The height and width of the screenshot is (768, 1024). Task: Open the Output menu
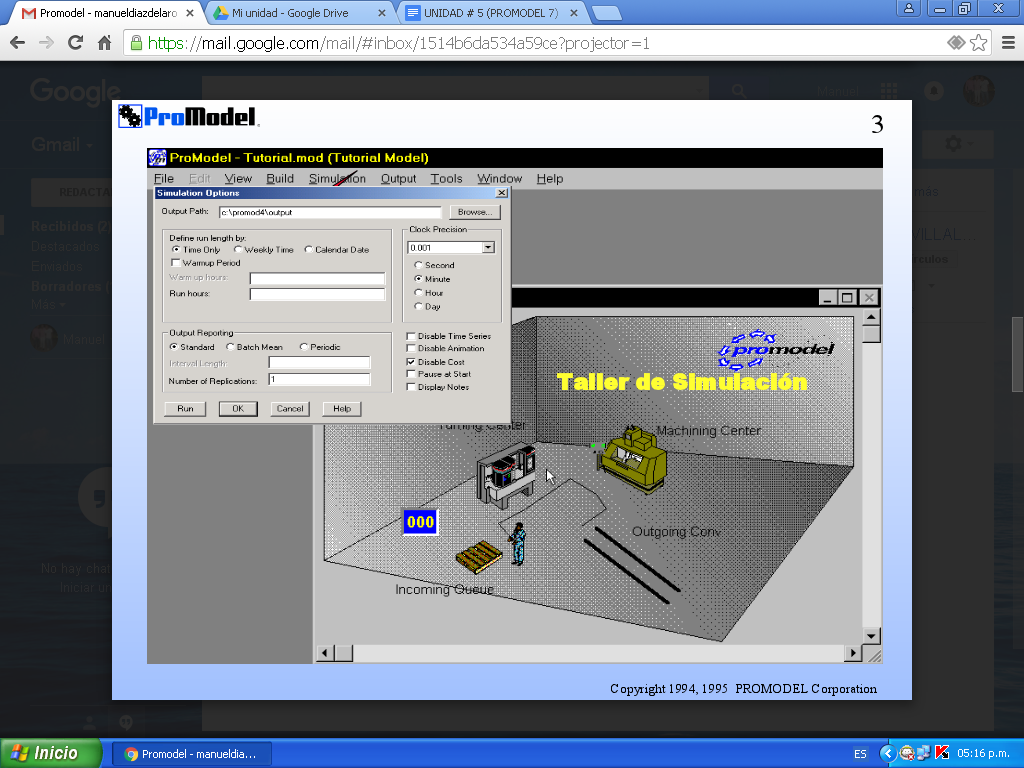pyautogui.click(x=398, y=178)
